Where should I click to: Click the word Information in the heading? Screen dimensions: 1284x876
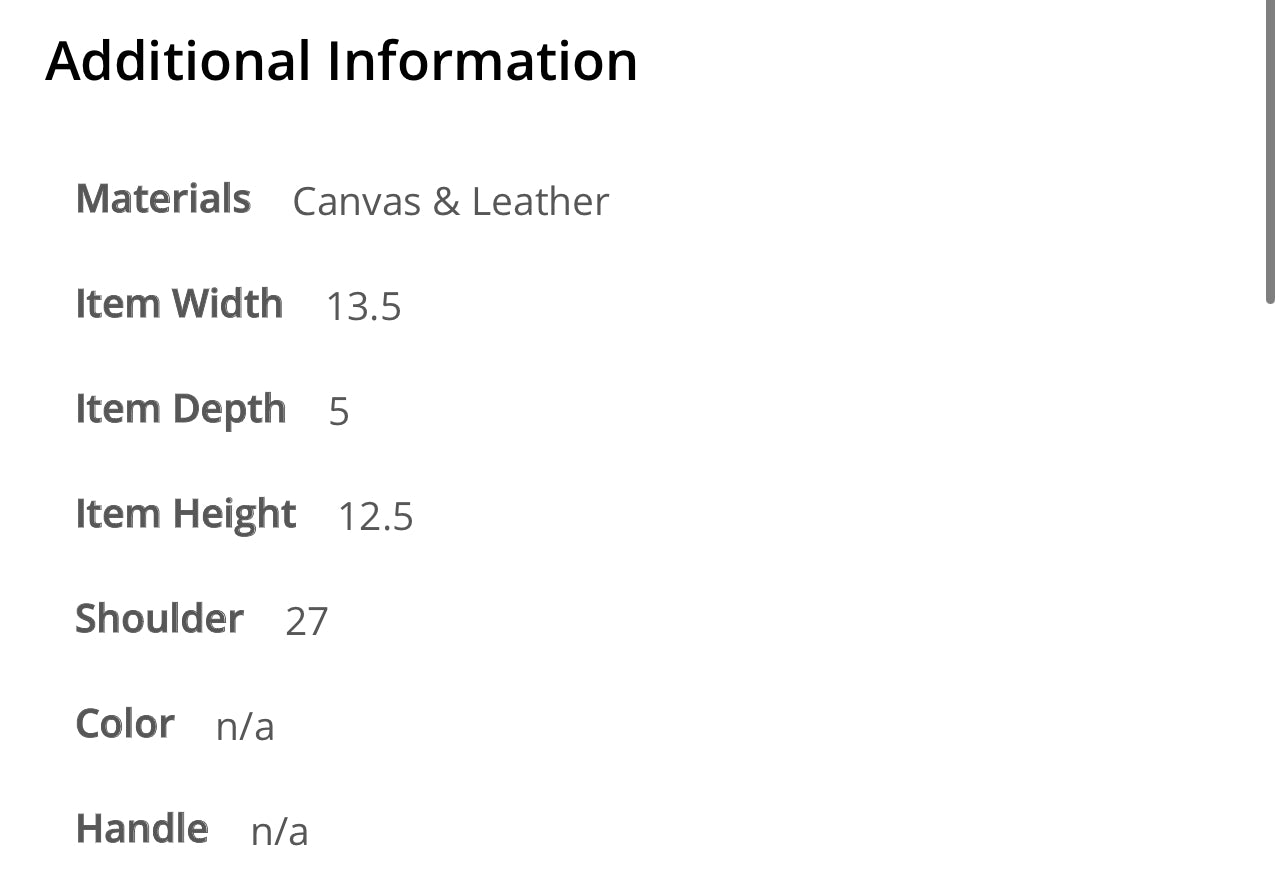[x=483, y=60]
